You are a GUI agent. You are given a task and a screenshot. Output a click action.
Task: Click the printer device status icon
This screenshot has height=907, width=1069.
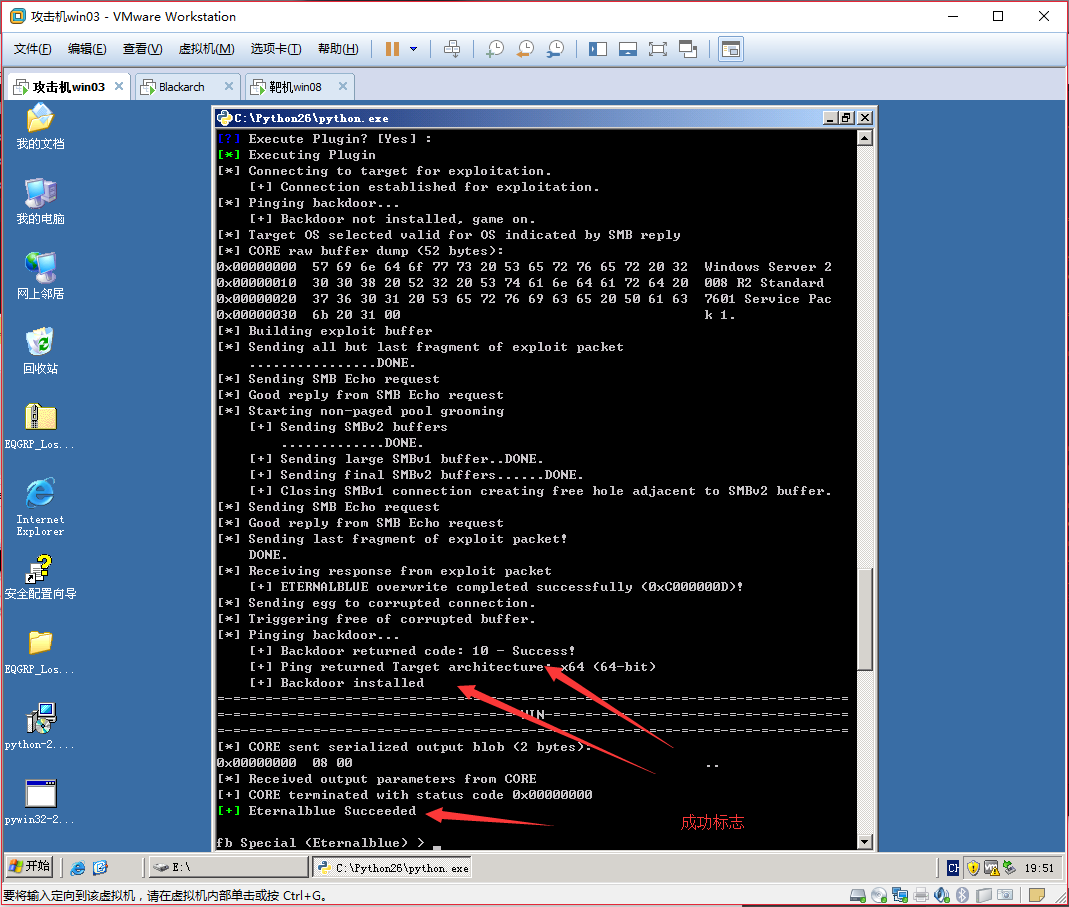coord(921,895)
